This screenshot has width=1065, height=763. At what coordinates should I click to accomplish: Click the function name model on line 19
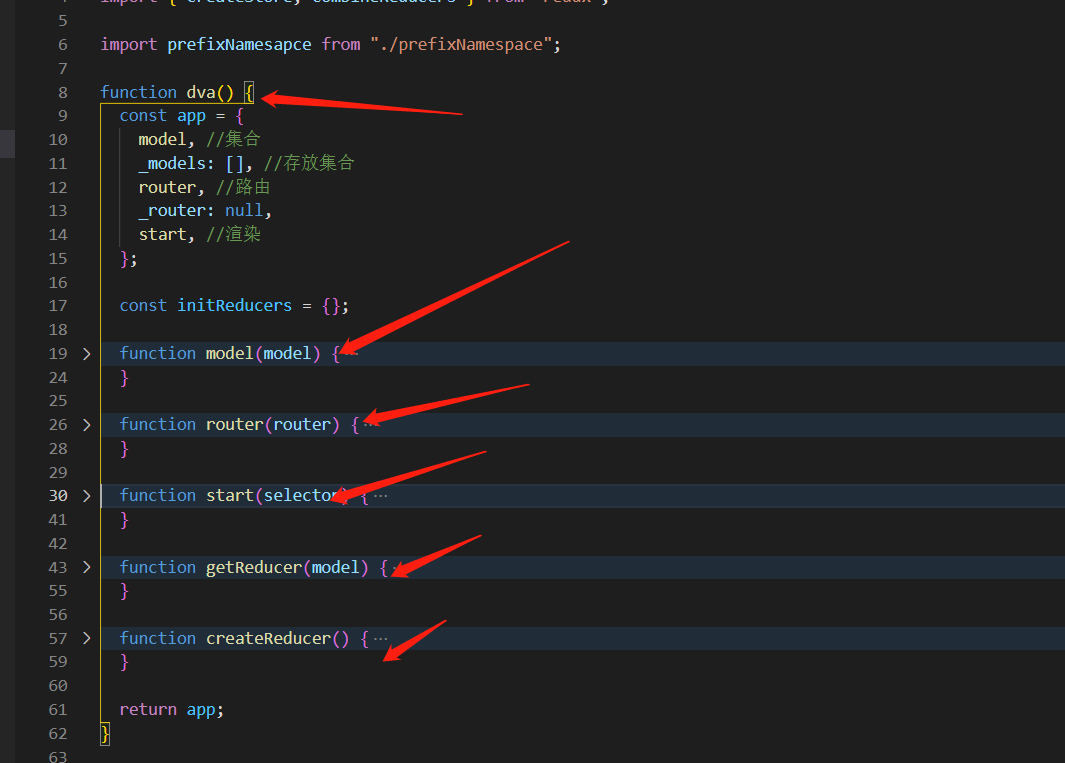coord(230,354)
